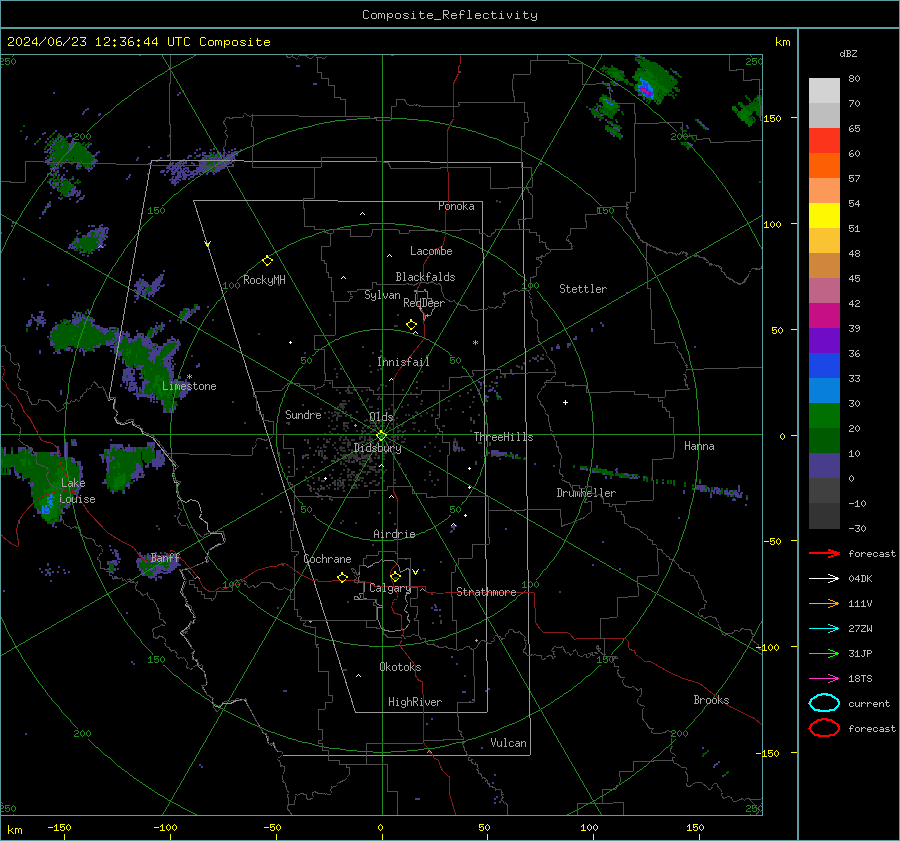
Task: Select the blue 36 dBZ color swatch
Action: [824, 365]
